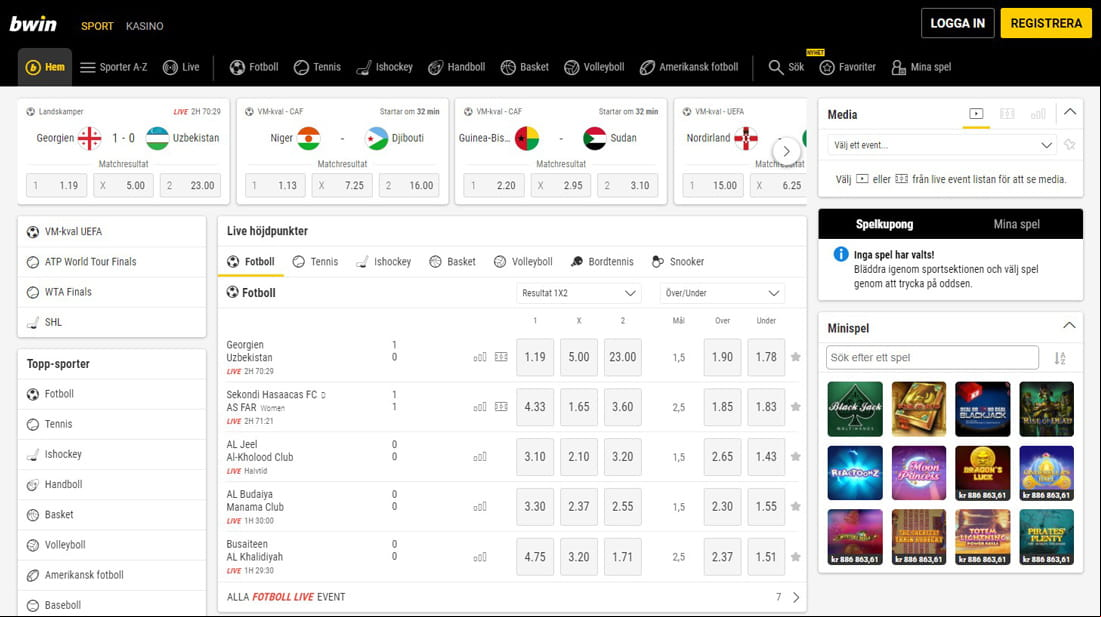Select video stream icon in Media panel
The height and width of the screenshot is (617, 1101).
[x=976, y=114]
